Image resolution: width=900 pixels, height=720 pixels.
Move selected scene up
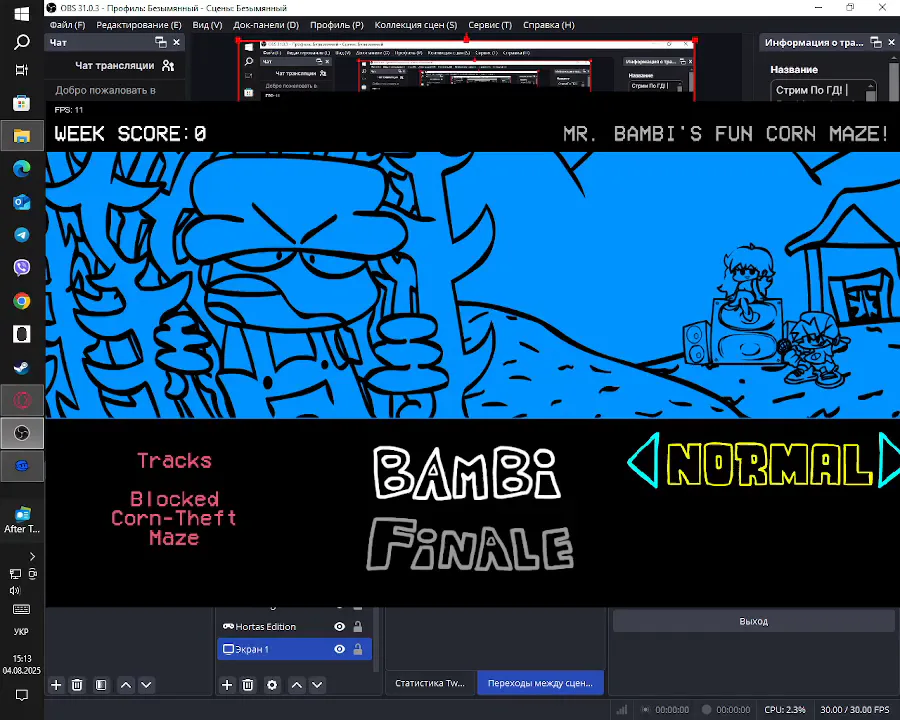tap(126, 685)
